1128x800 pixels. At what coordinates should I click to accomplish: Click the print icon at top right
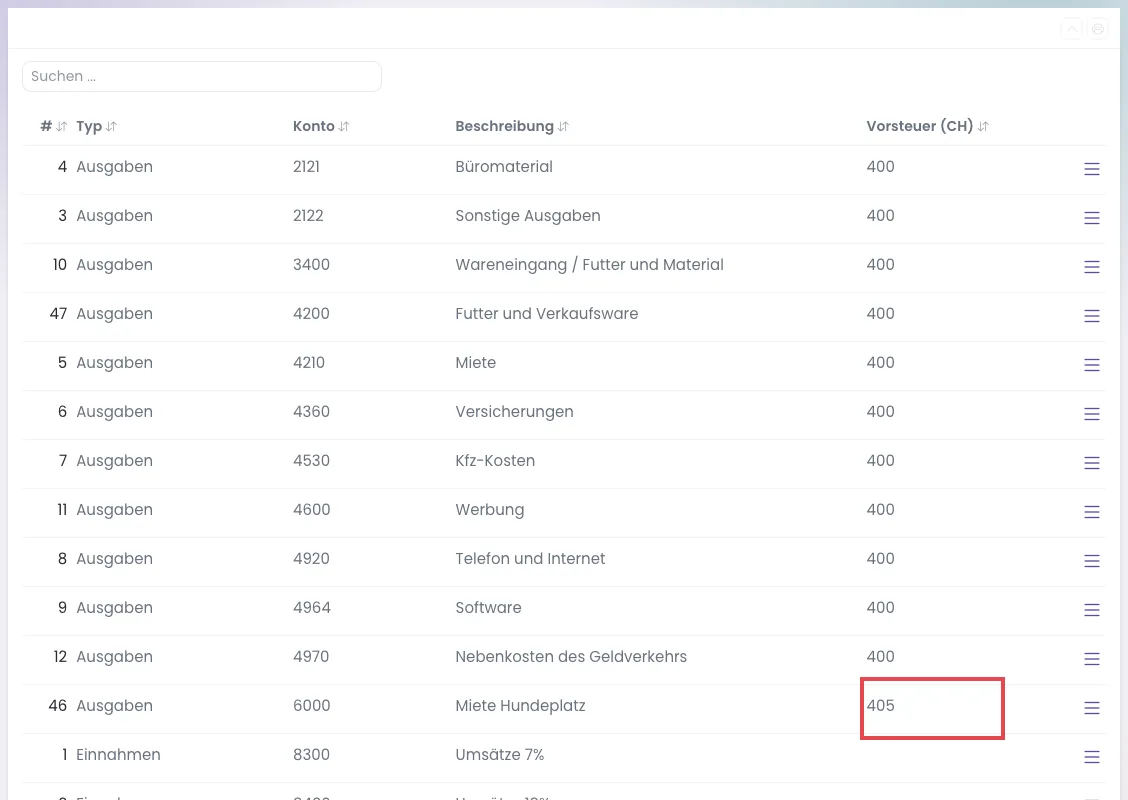[1097, 29]
